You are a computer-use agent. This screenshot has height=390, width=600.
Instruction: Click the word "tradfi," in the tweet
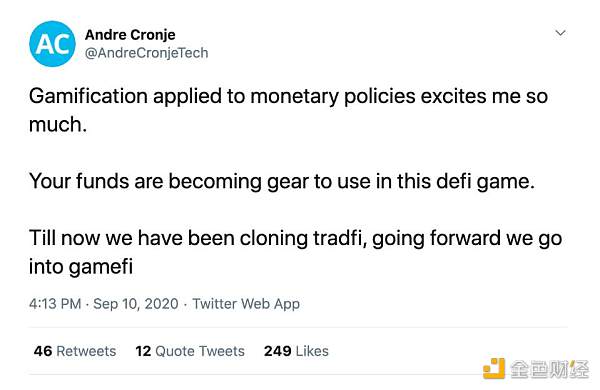pyautogui.click(x=340, y=238)
